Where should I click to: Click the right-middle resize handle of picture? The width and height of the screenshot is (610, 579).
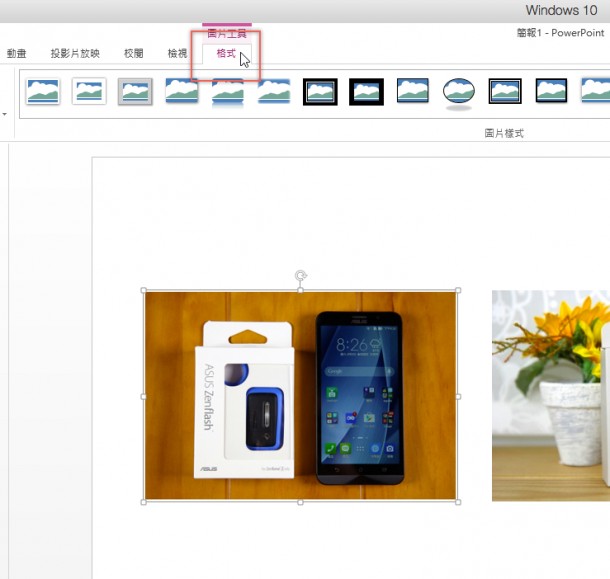(458, 397)
